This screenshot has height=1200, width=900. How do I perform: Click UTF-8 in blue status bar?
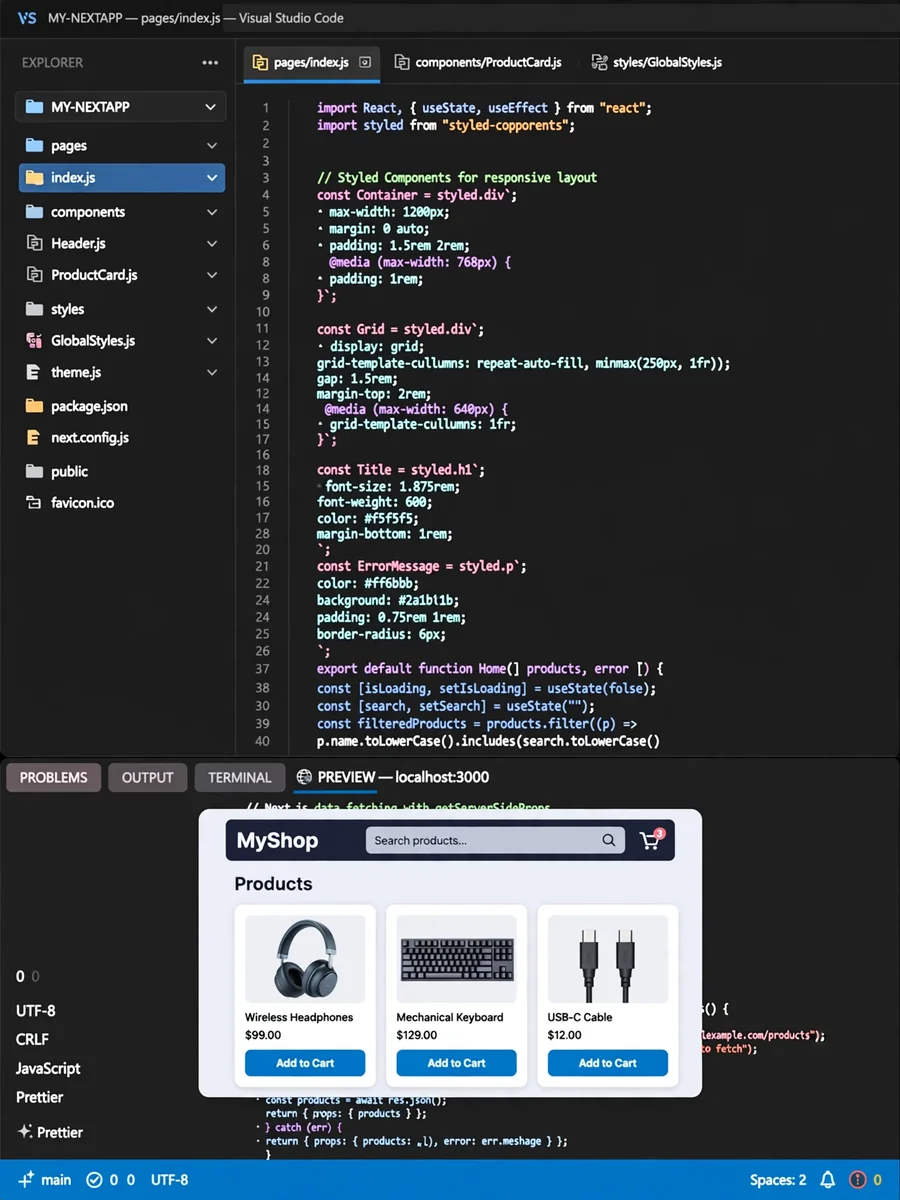(170, 1180)
